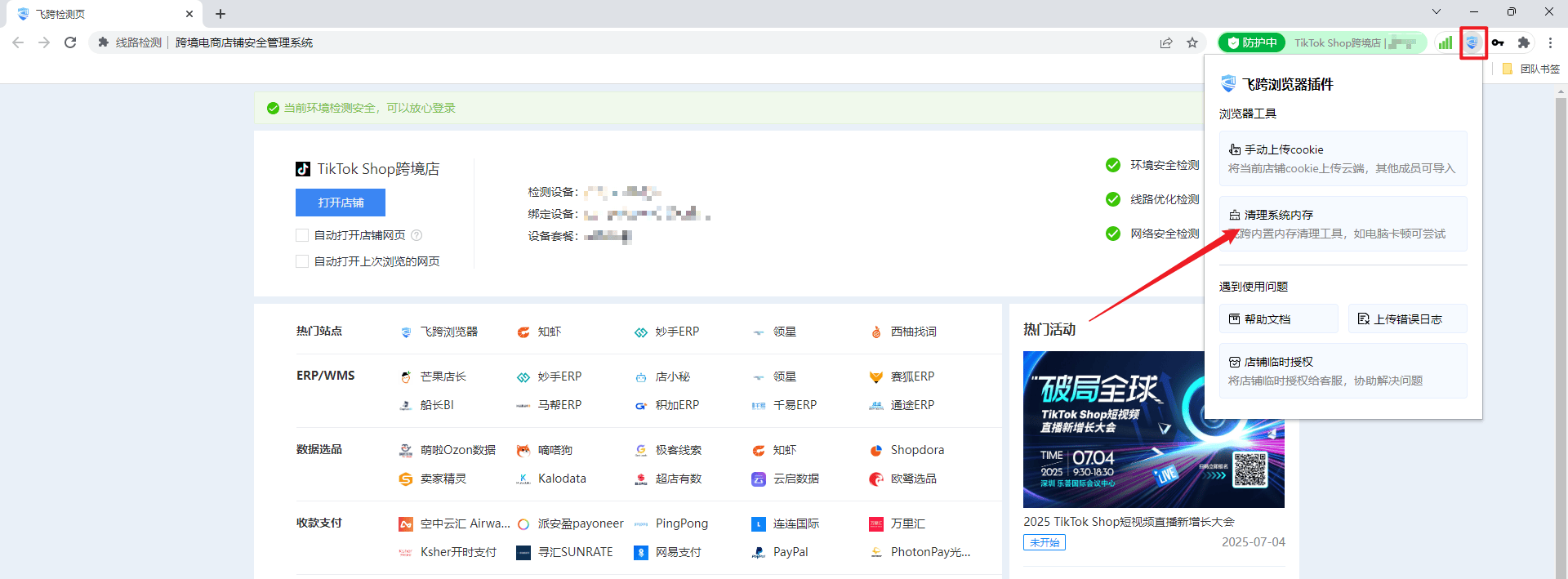The width and height of the screenshot is (1568, 579).
Task: Click the 未开始 status tag
Action: click(1045, 542)
